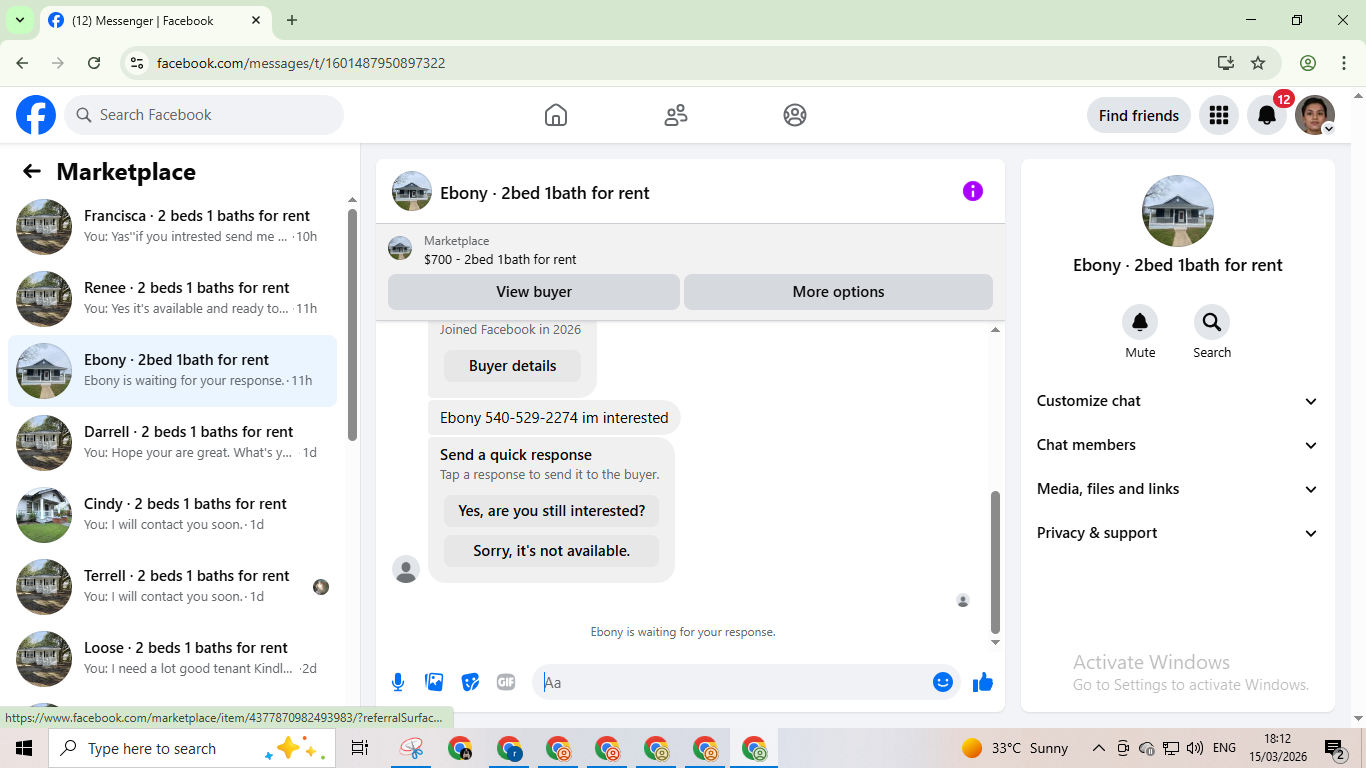Click the Search Facebook field
The height and width of the screenshot is (768, 1366).
pyautogui.click(x=204, y=115)
